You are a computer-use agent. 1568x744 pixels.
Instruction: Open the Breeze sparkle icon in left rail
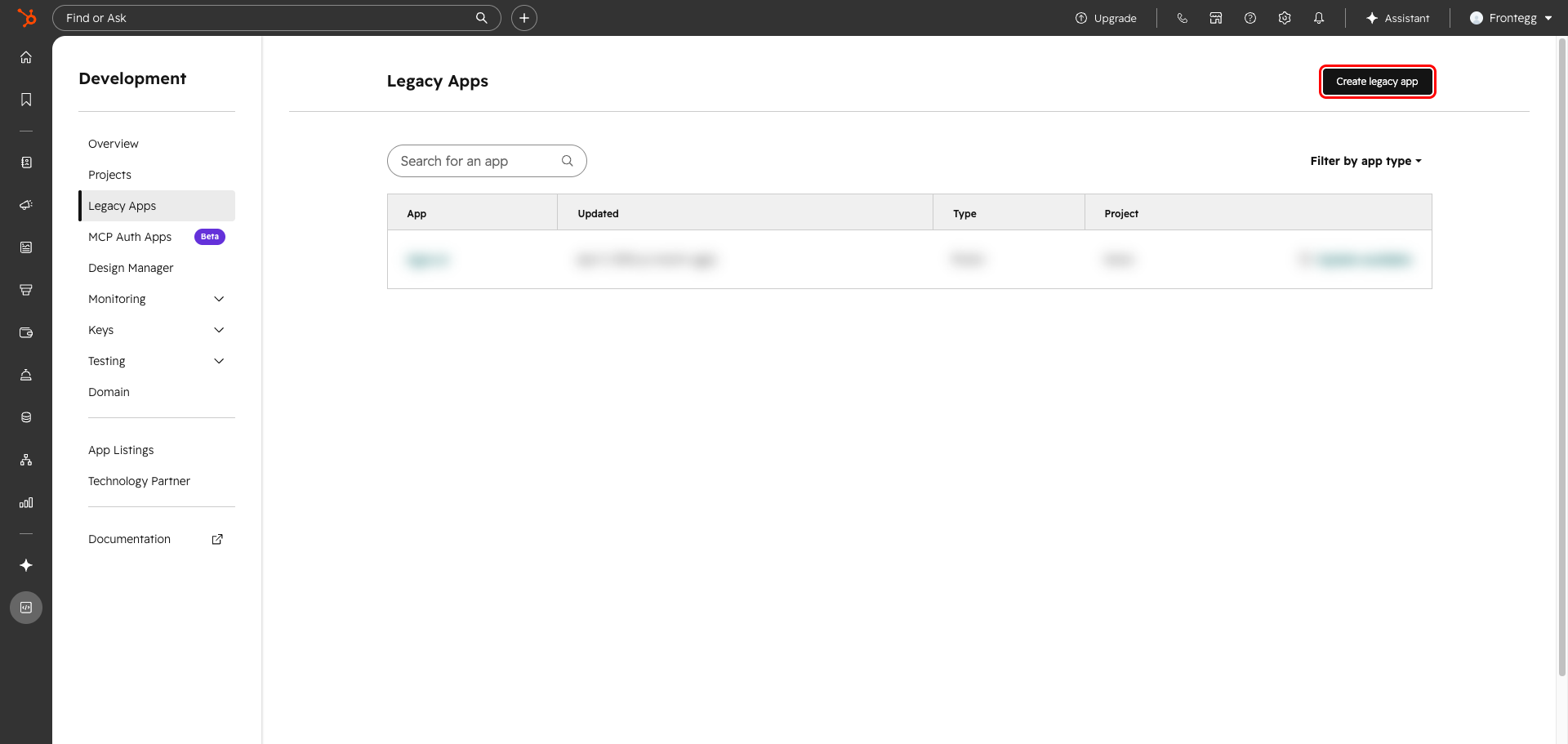26,565
